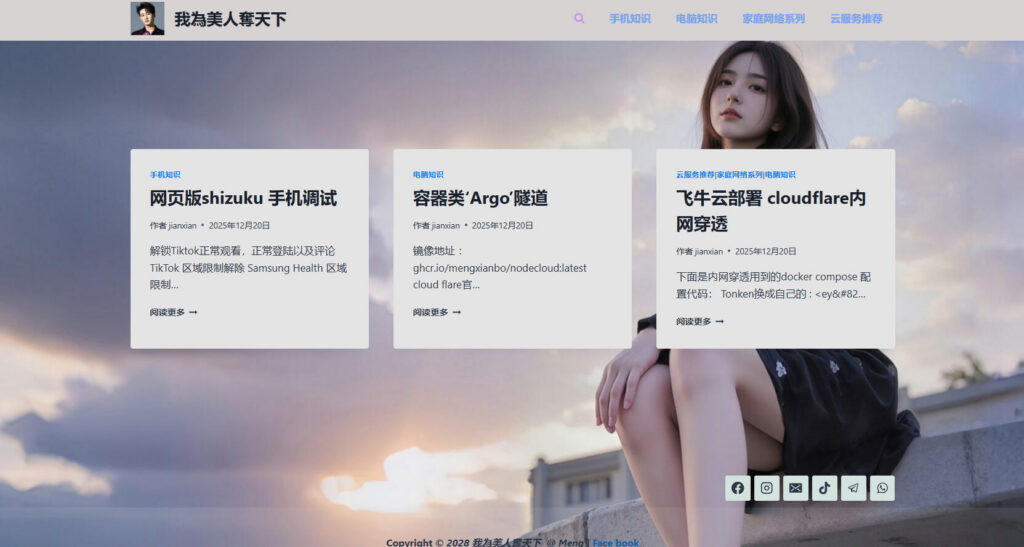Select 云服务推荐 in the top menu
The width and height of the screenshot is (1024, 547).
(856, 18)
